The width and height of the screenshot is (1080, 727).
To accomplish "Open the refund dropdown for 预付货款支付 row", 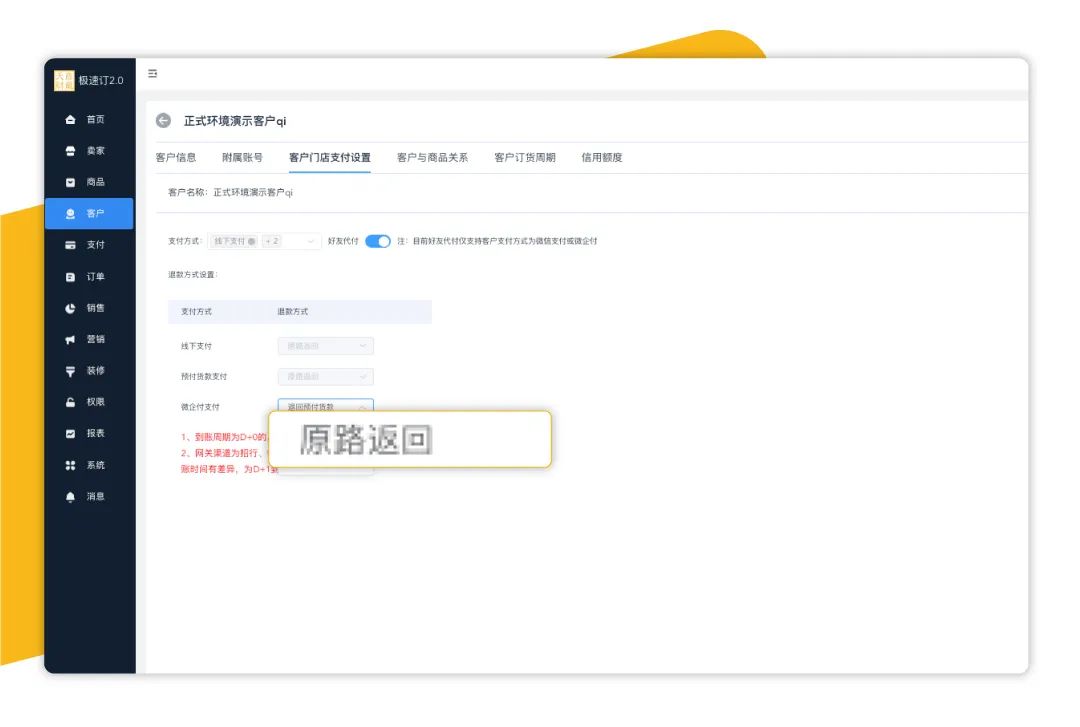I will pyautogui.click(x=326, y=376).
